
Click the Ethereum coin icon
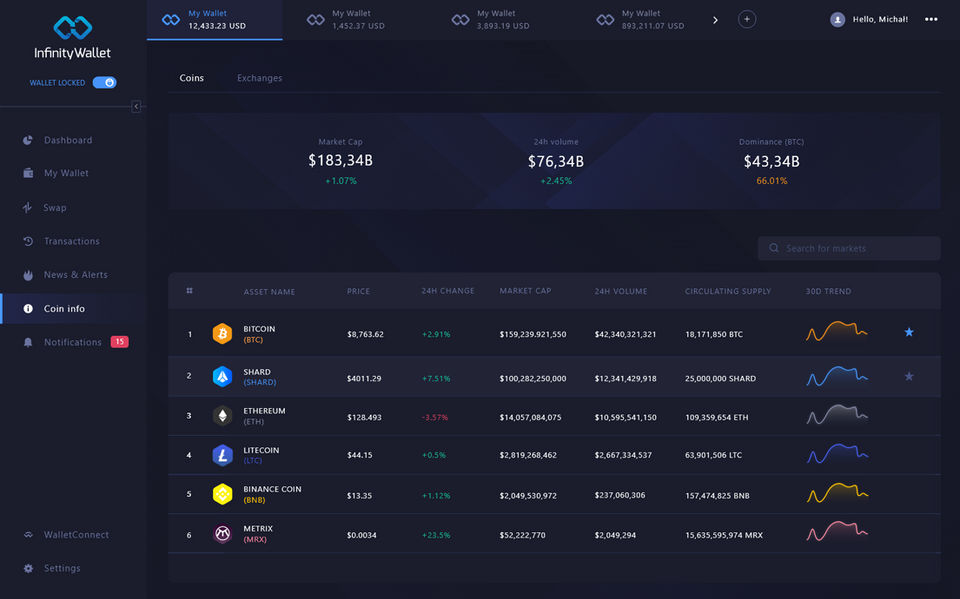tap(222, 416)
